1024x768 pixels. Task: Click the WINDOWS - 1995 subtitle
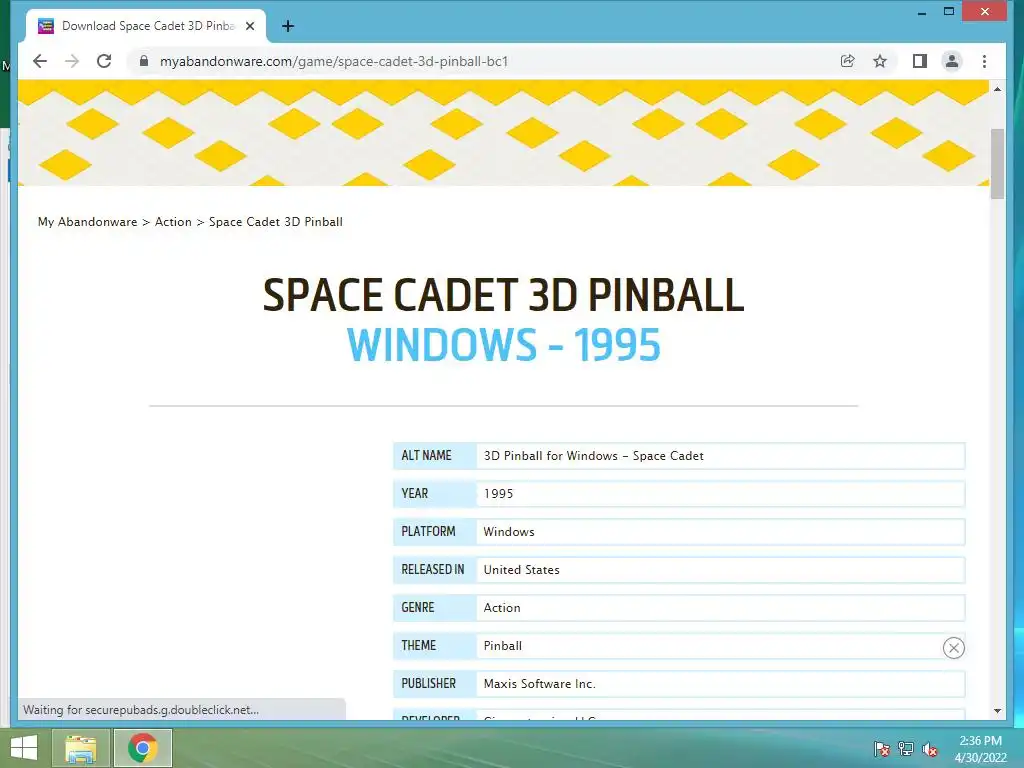pos(504,344)
